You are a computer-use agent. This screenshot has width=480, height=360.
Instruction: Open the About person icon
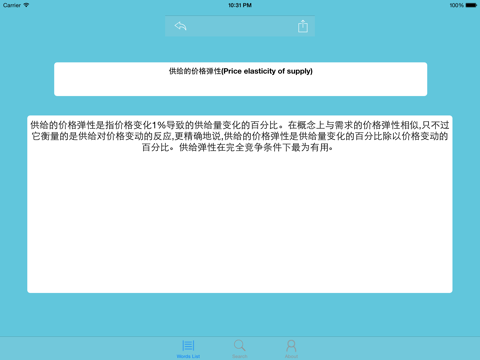pyautogui.click(x=291, y=346)
